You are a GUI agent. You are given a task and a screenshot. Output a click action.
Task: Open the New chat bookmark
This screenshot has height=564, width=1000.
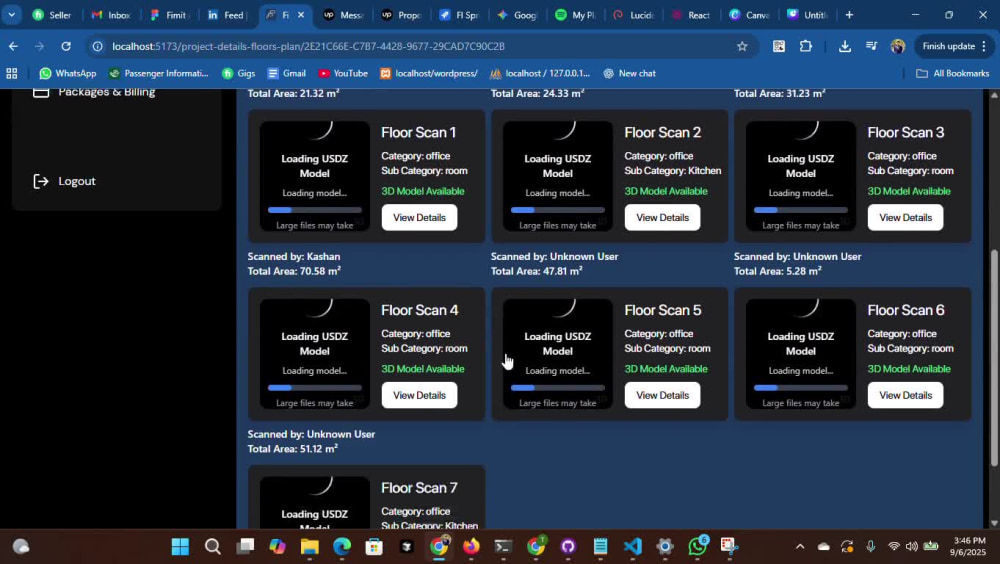pos(629,73)
